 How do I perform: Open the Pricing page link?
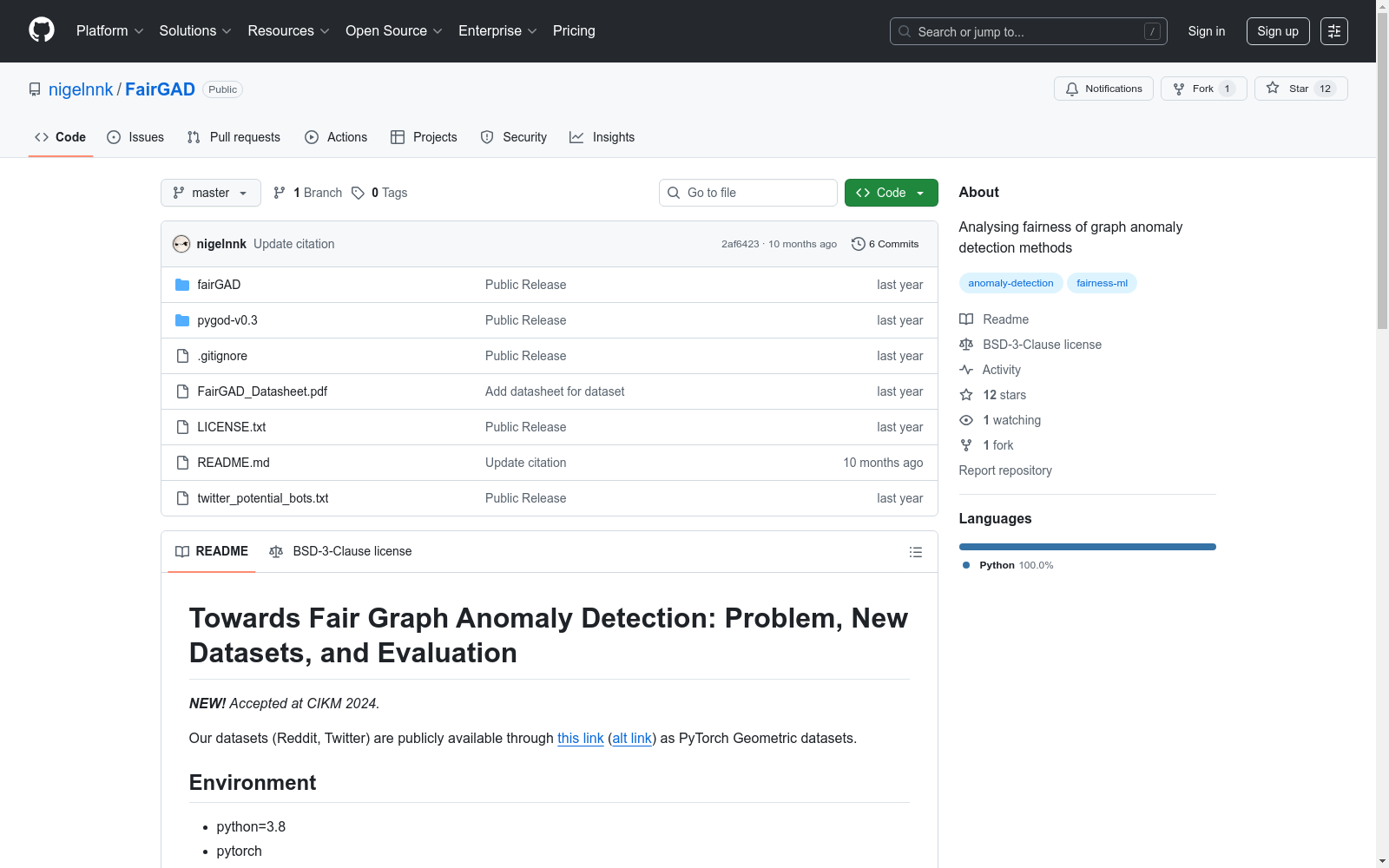click(x=574, y=31)
